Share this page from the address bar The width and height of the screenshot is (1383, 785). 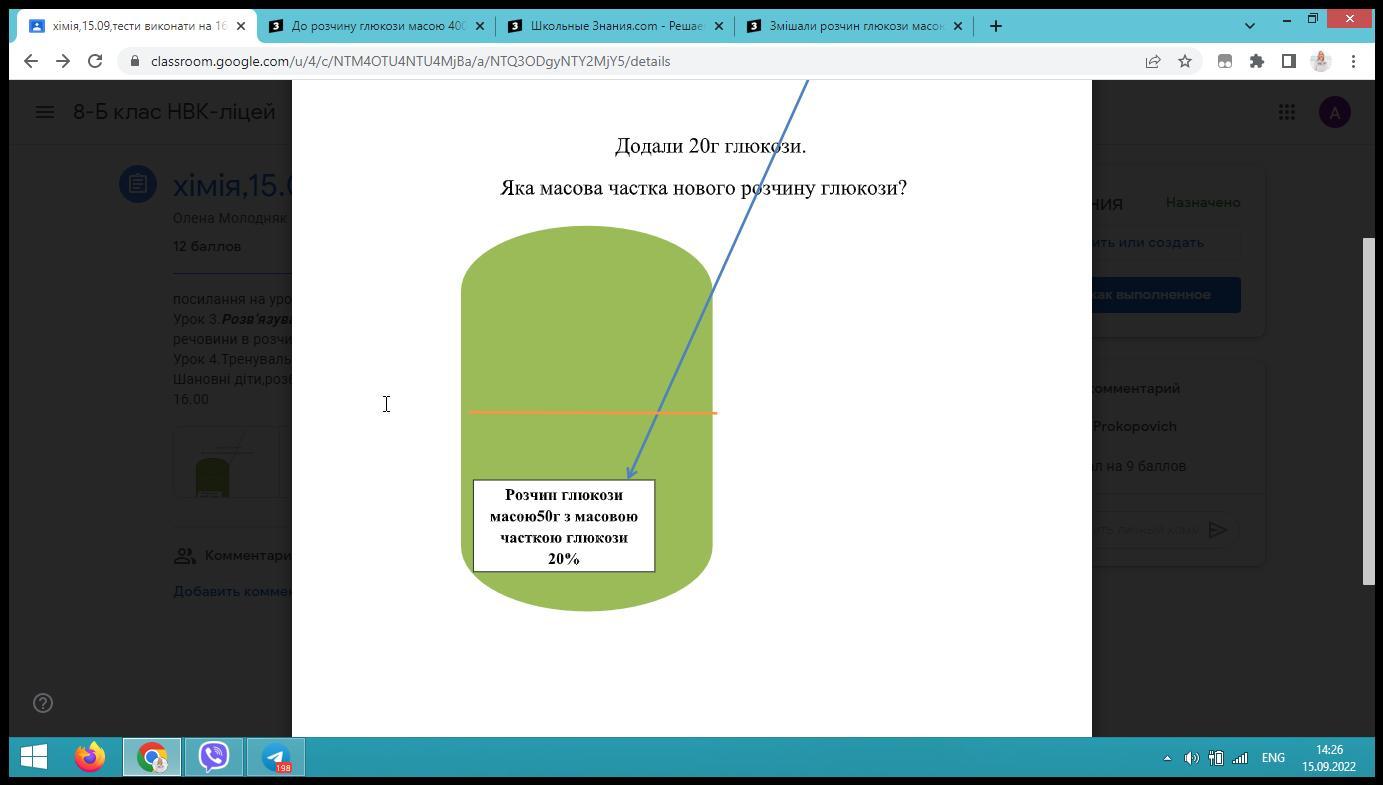1153,61
